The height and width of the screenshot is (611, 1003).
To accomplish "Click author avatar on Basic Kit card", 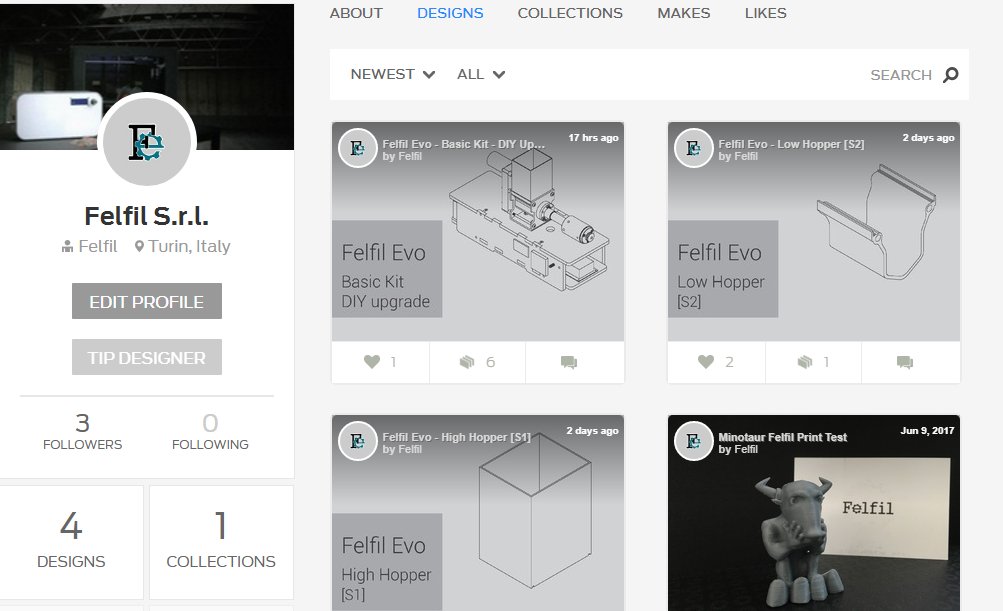I will coord(358,148).
